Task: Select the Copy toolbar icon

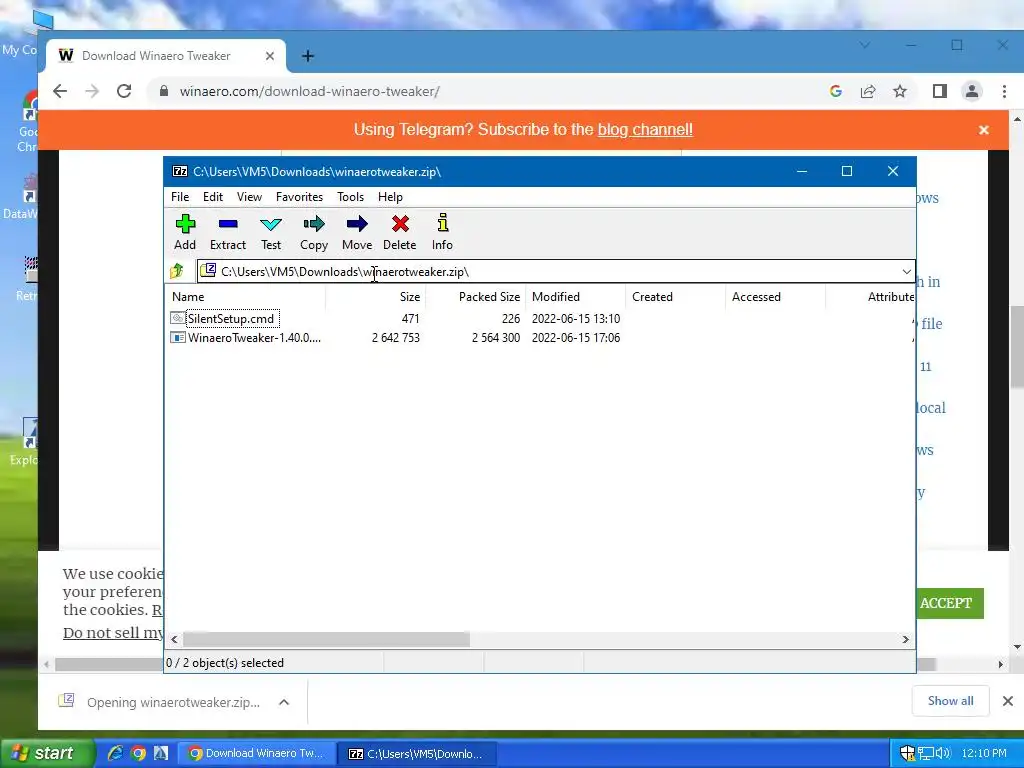Action: click(313, 232)
